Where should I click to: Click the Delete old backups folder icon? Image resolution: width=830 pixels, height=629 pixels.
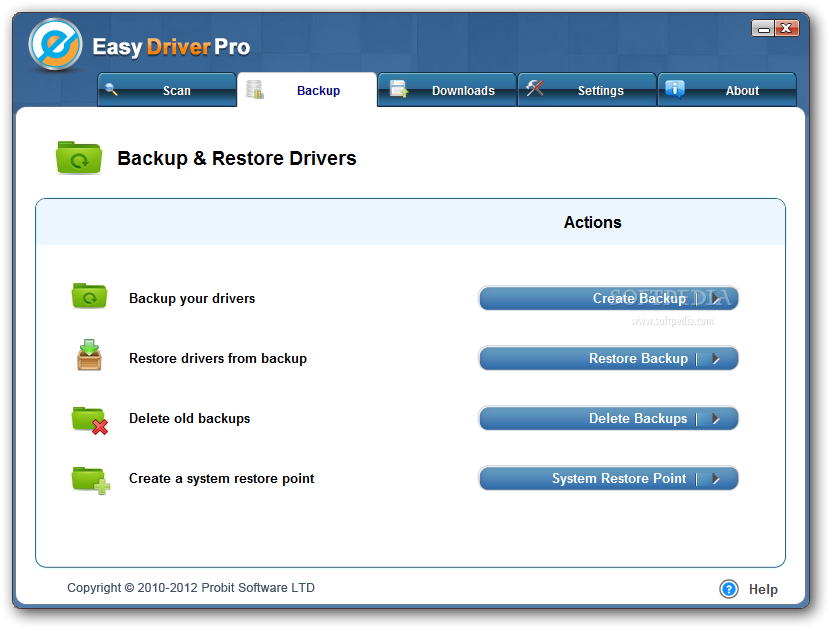[x=90, y=420]
